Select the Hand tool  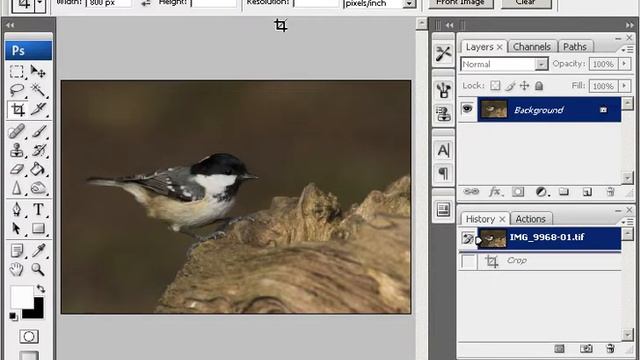[17, 269]
